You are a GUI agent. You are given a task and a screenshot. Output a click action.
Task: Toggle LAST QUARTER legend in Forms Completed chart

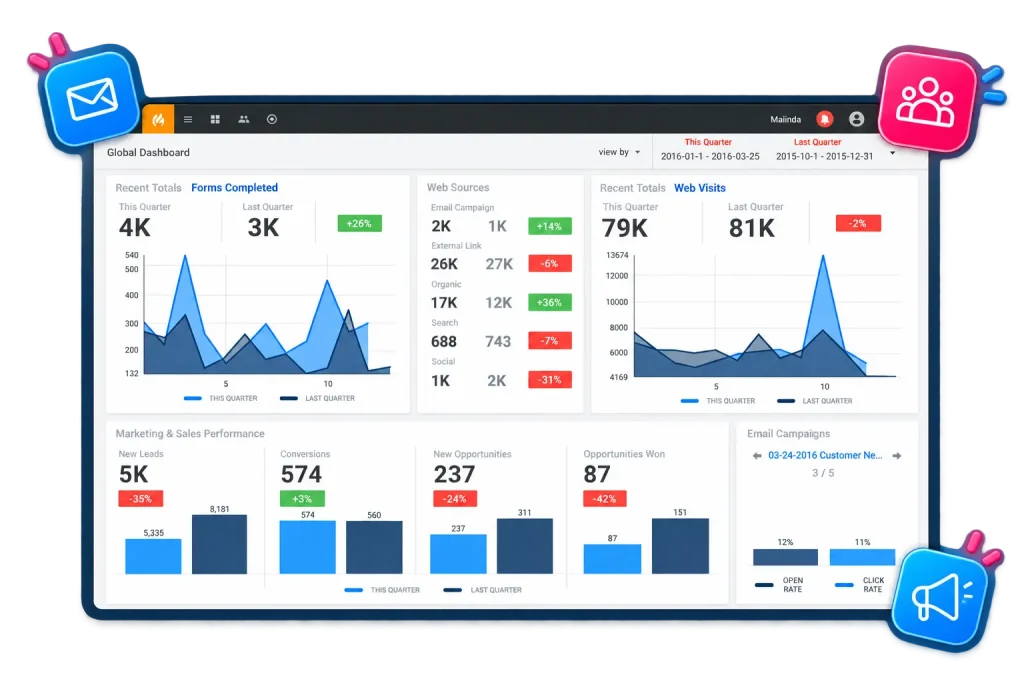(x=317, y=398)
